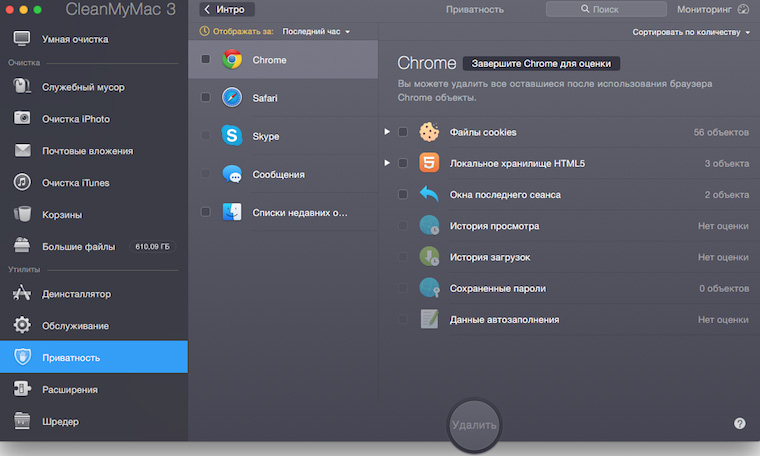Click the Сохраненные пароли key icon
Viewport: 760px width, 456px height.
click(429, 288)
